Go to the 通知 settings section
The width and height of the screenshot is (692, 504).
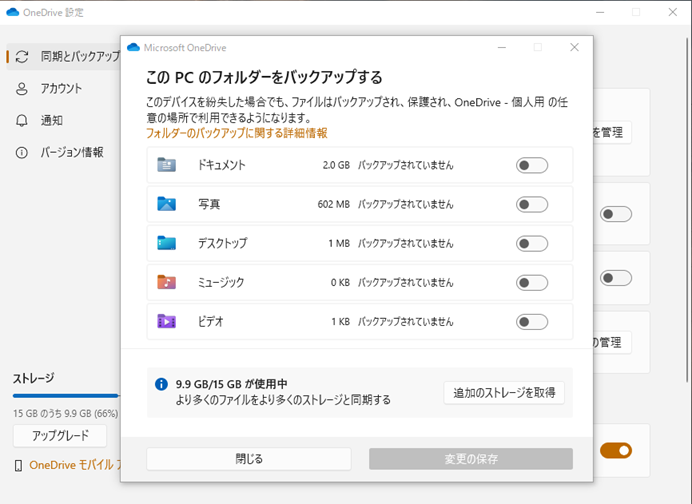(x=51, y=120)
